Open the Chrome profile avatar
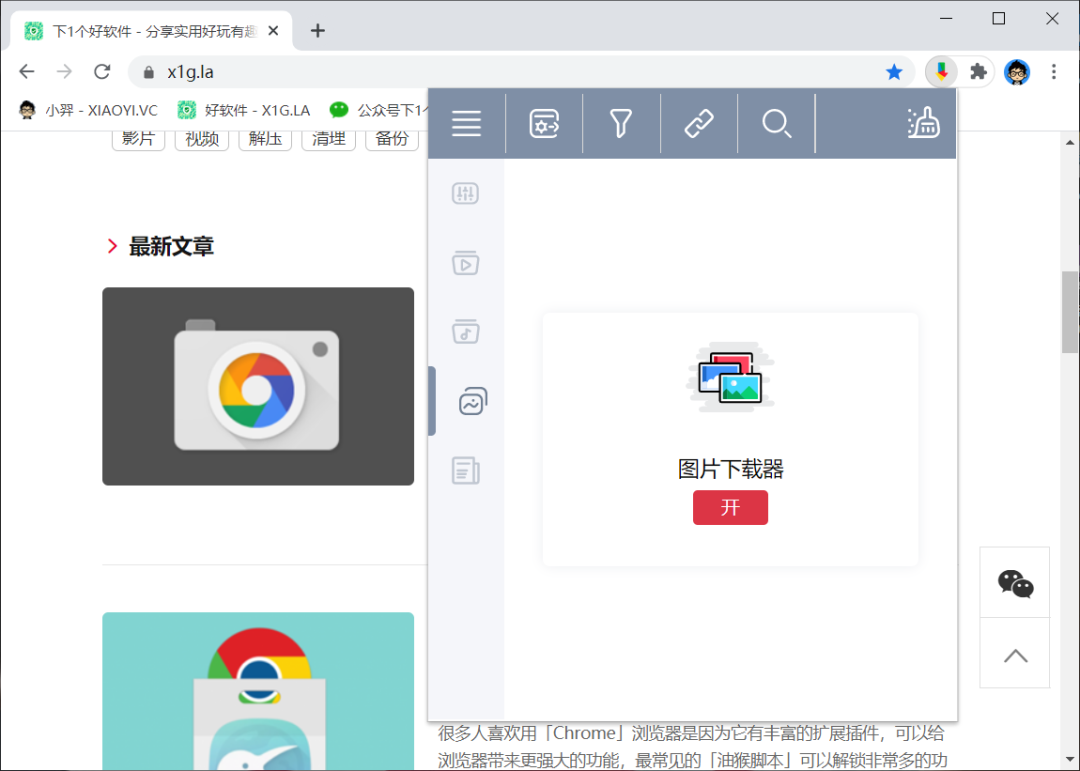 (1017, 72)
